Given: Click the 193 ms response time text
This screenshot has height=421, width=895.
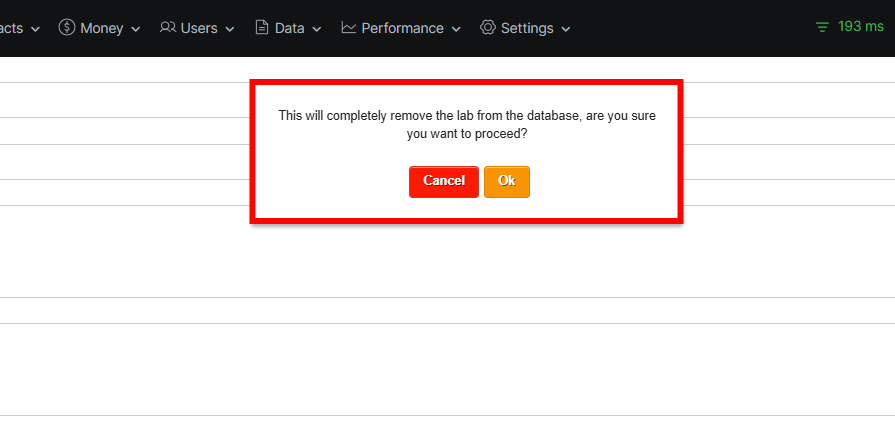Looking at the screenshot, I should click(861, 27).
